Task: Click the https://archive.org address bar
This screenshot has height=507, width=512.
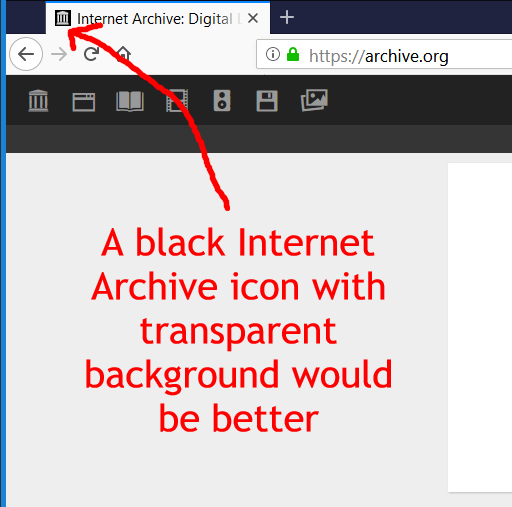Action: pyautogui.click(x=384, y=54)
